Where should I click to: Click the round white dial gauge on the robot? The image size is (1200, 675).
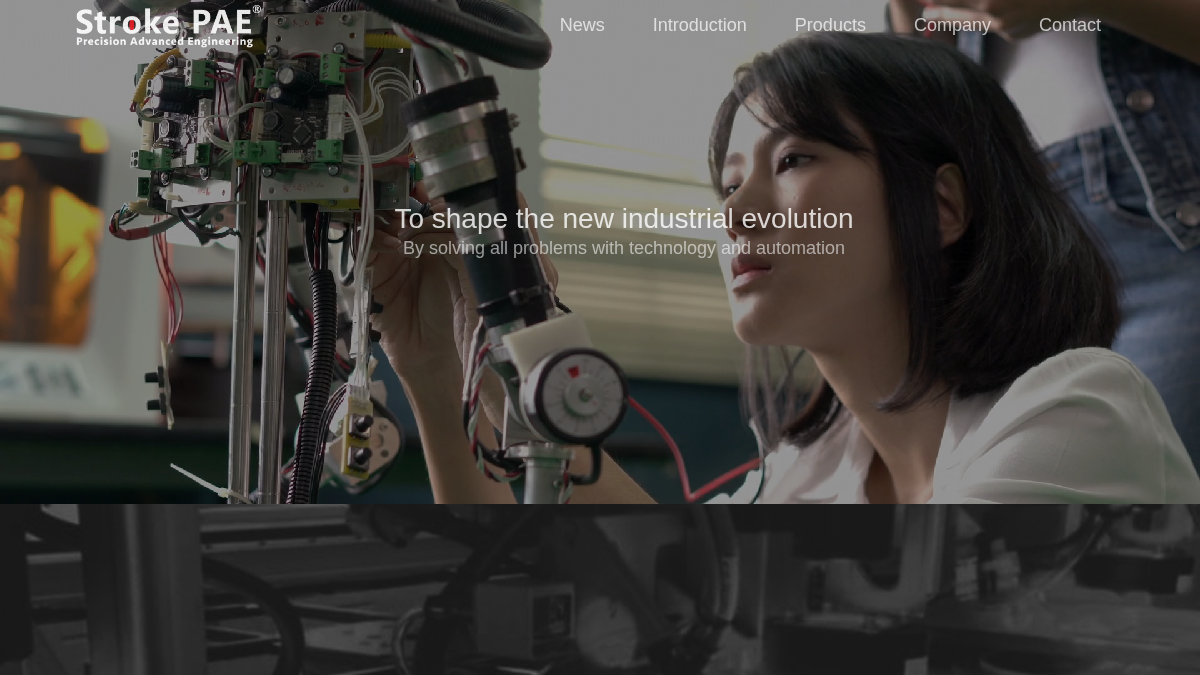575,395
